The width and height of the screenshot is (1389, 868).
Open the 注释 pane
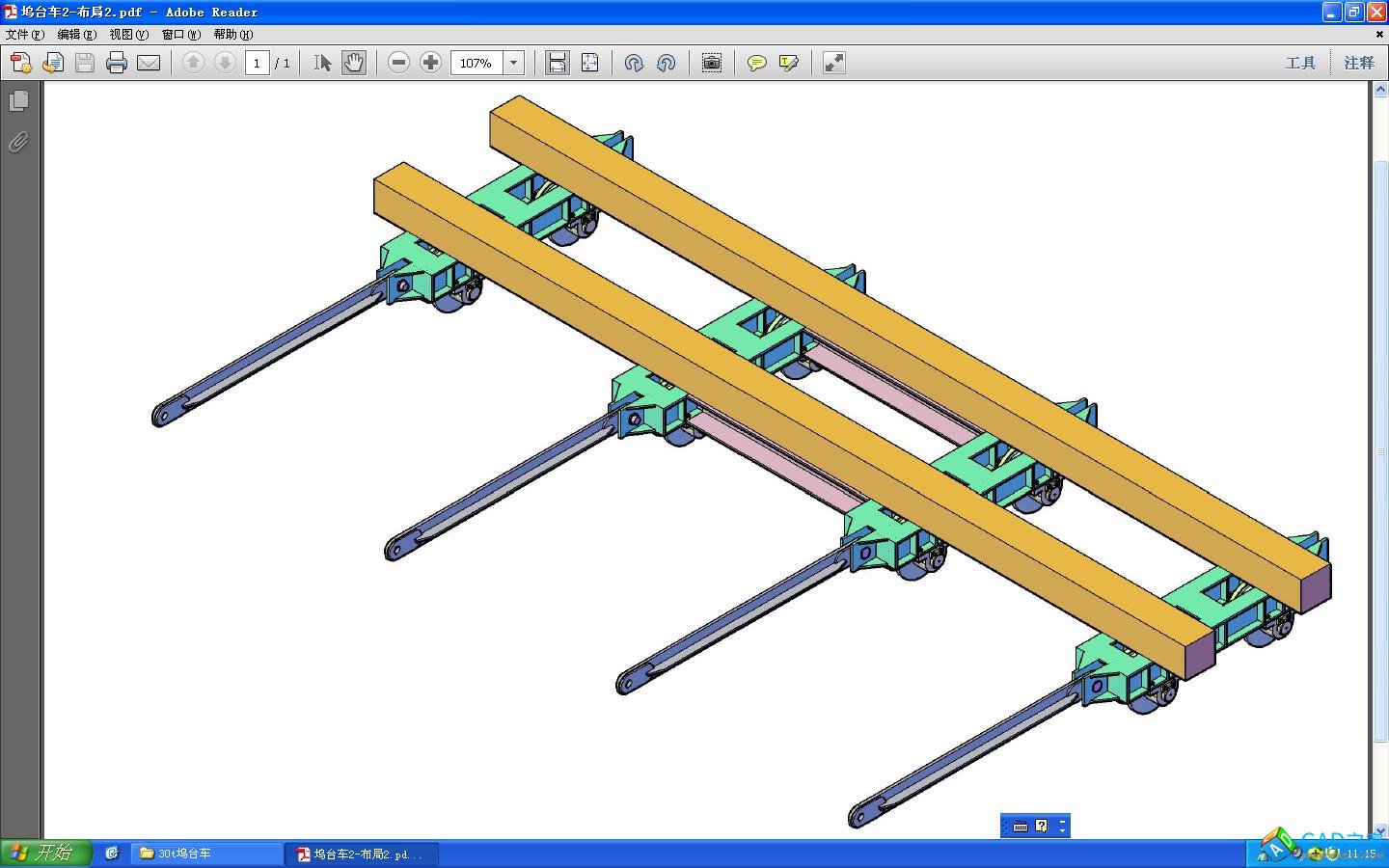tap(1359, 64)
